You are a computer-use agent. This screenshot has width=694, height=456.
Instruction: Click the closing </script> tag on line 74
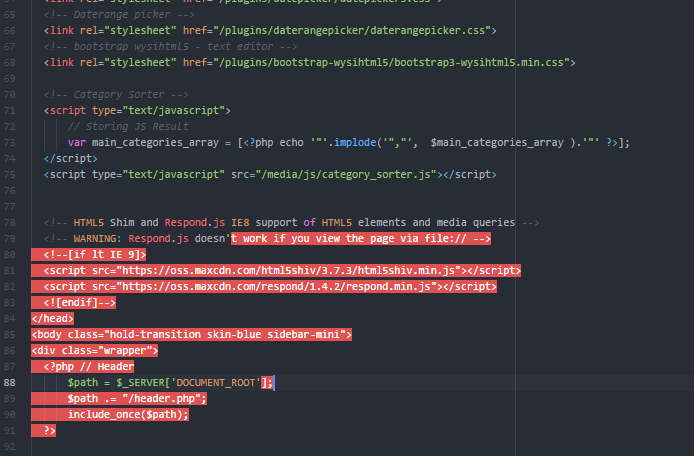70,158
